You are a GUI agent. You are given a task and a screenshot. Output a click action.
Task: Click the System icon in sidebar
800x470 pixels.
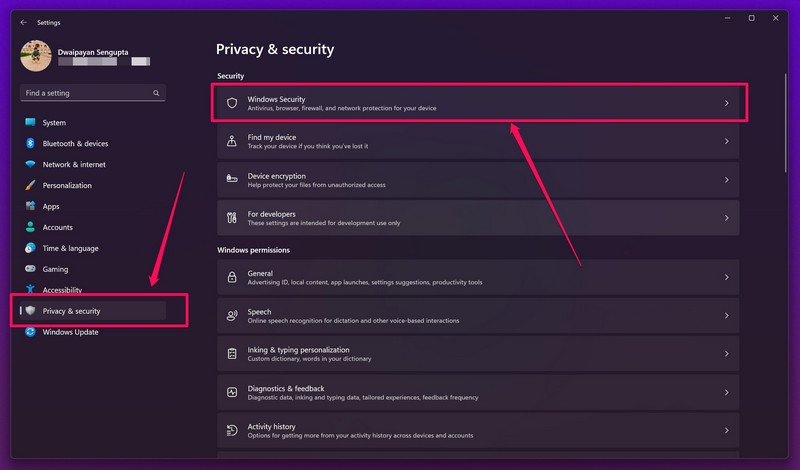(x=31, y=123)
